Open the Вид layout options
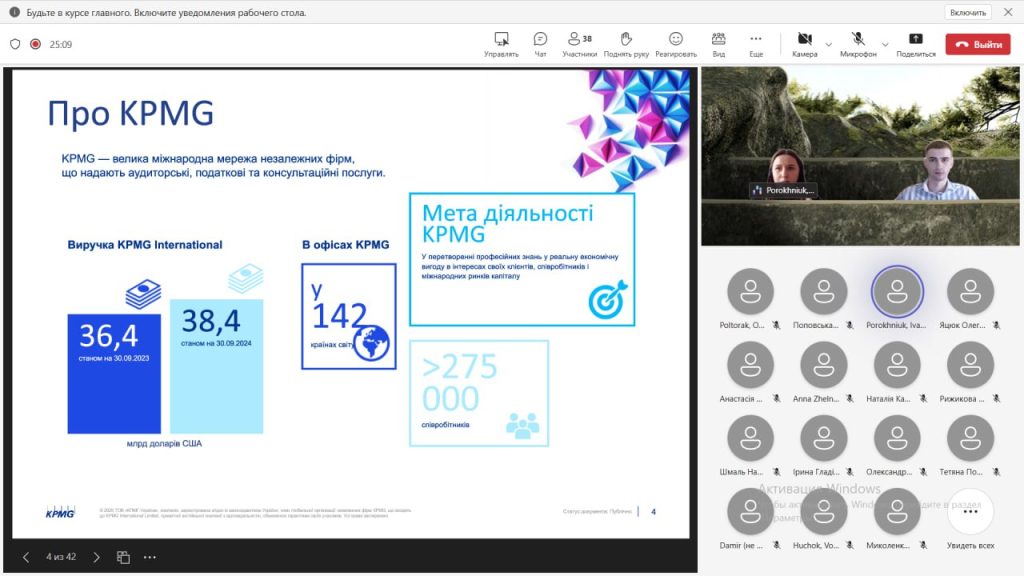 click(718, 44)
